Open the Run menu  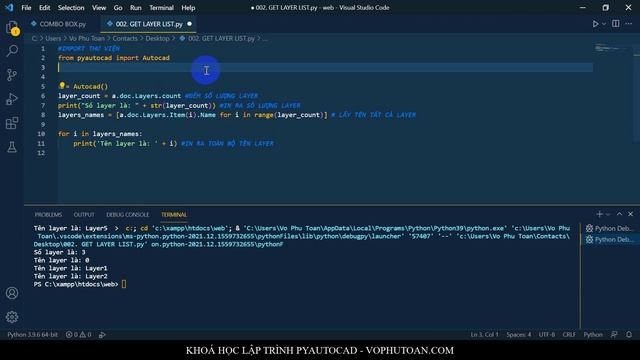coord(136,8)
